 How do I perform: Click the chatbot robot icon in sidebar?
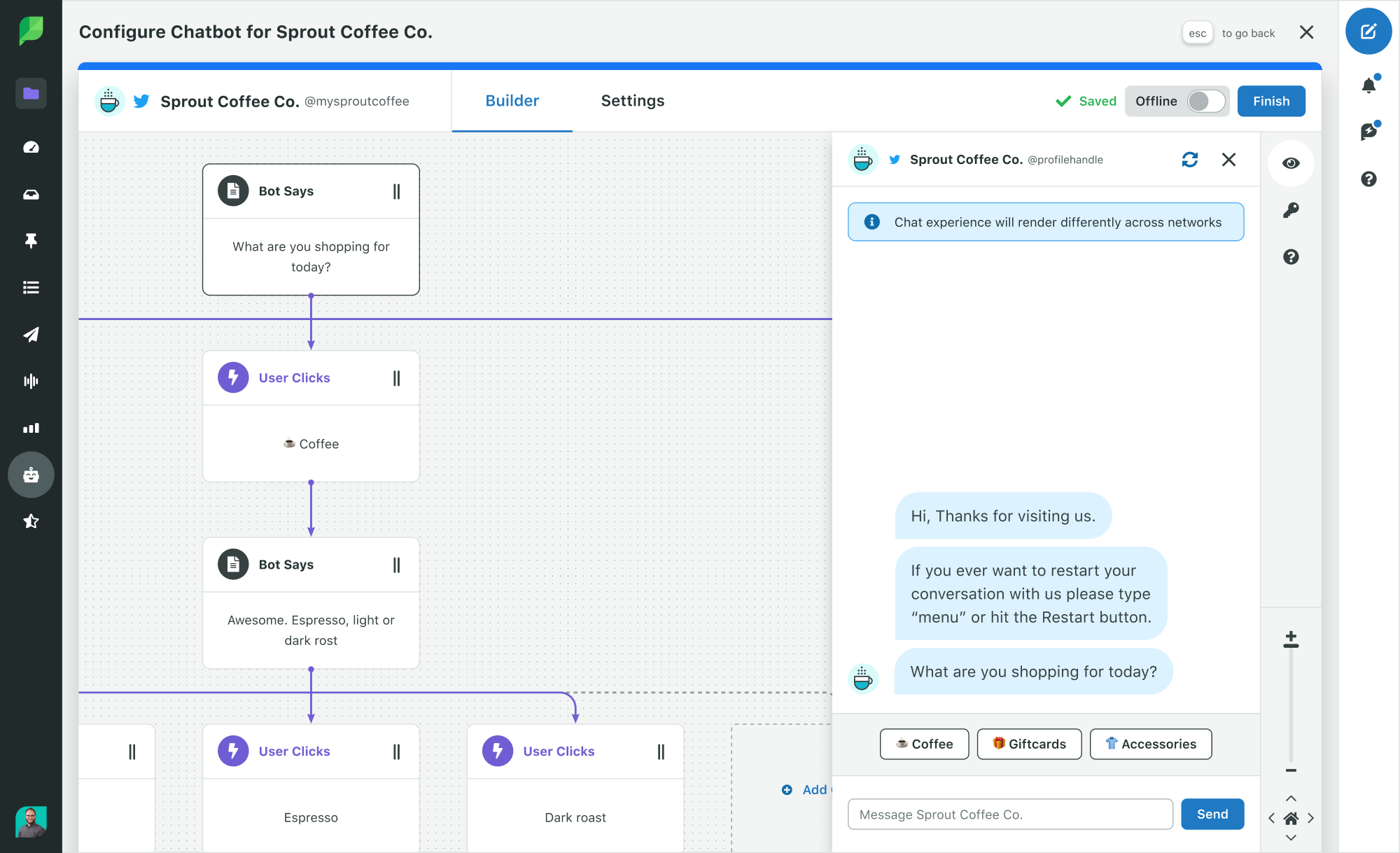point(30,474)
